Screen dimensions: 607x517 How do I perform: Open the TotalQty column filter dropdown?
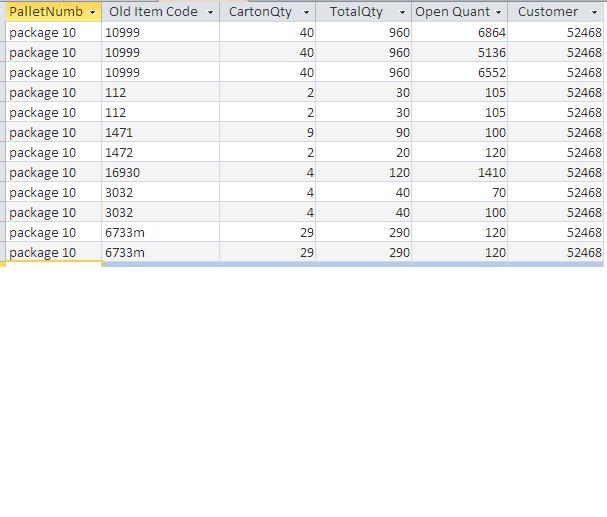[402, 12]
